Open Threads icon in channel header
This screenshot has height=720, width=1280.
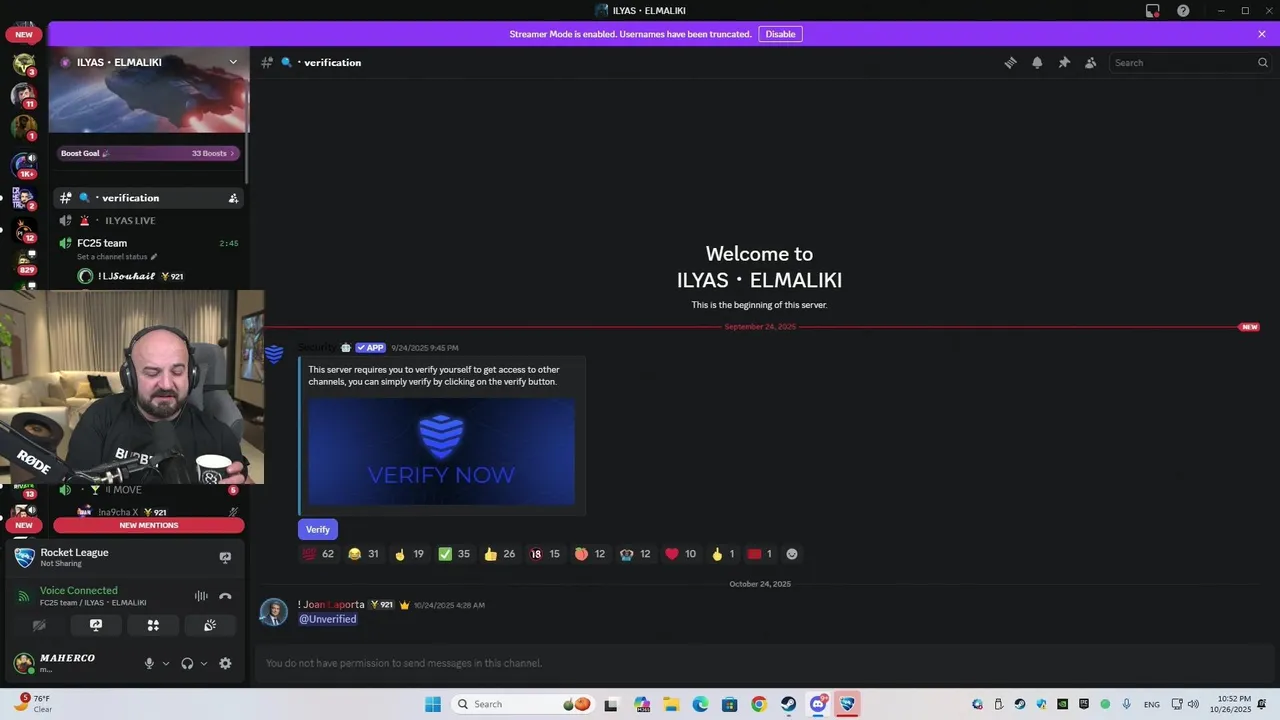(x=1010, y=62)
